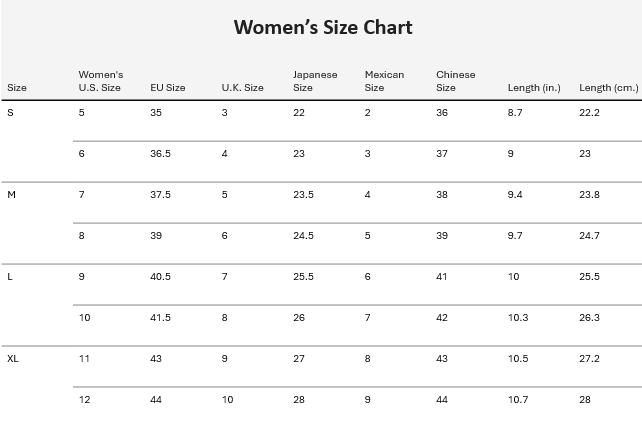Viewport: 642px width, 422px height.
Task: Click the Mexican Size column header
Action: point(384,81)
